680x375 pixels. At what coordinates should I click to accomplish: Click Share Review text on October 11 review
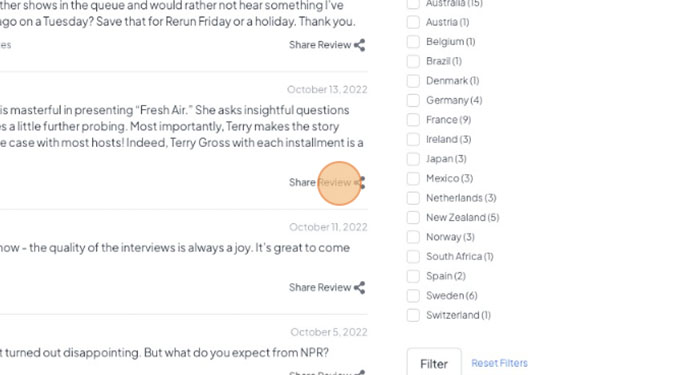pos(320,287)
